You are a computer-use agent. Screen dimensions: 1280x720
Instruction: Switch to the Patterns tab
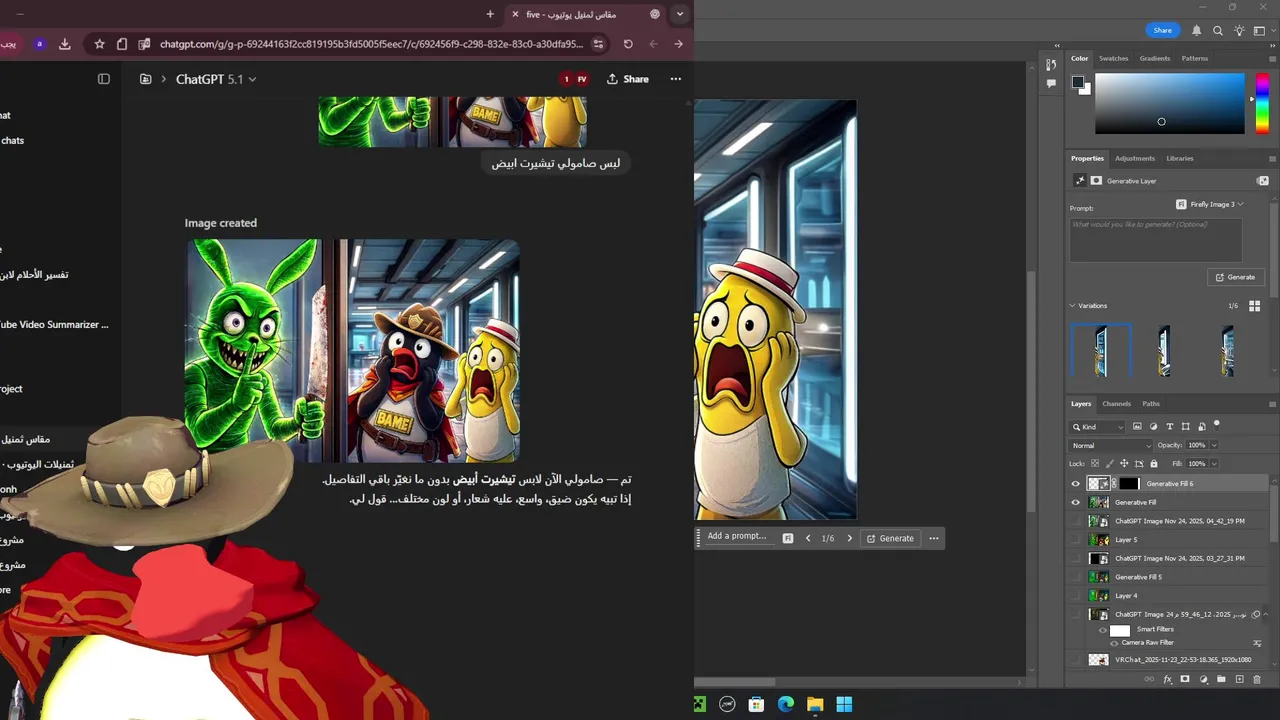1194,59
